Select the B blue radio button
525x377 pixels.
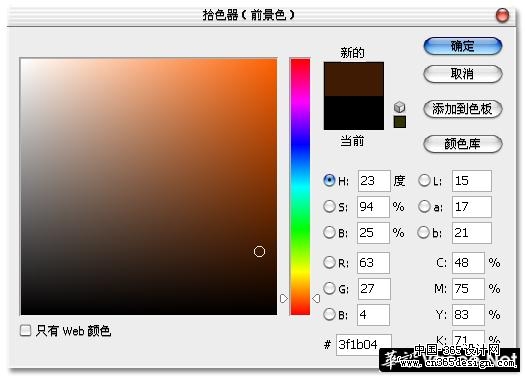tap(329, 314)
